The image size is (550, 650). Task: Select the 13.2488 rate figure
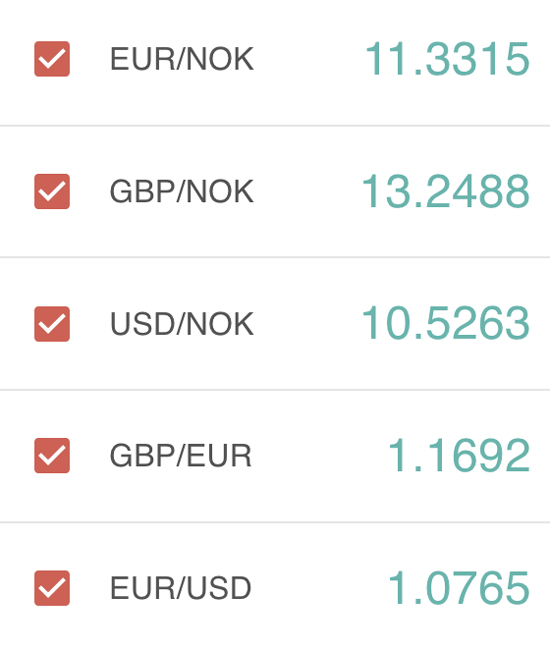coord(446,191)
